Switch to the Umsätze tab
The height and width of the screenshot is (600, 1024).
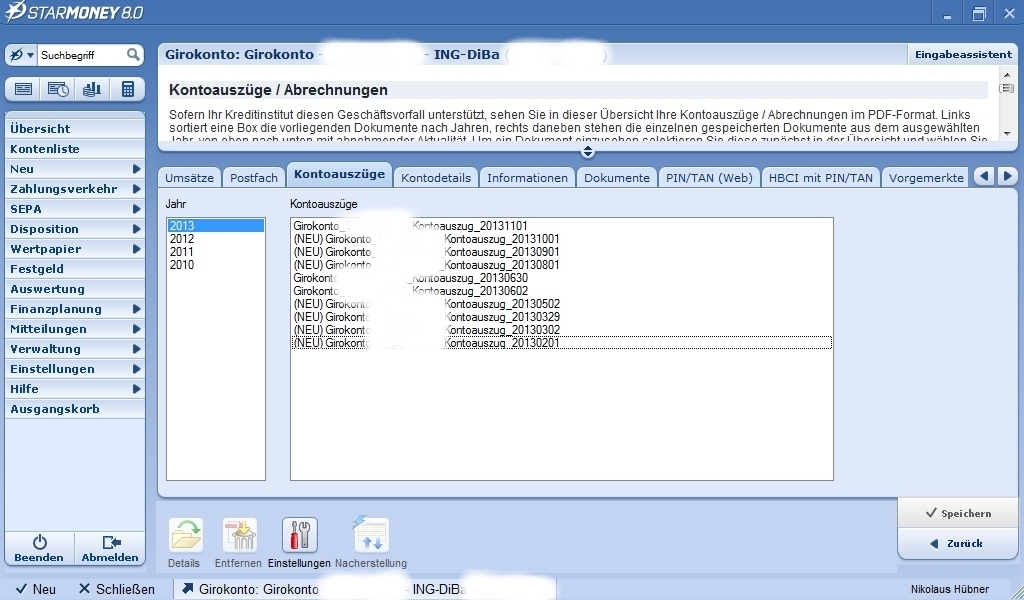189,178
